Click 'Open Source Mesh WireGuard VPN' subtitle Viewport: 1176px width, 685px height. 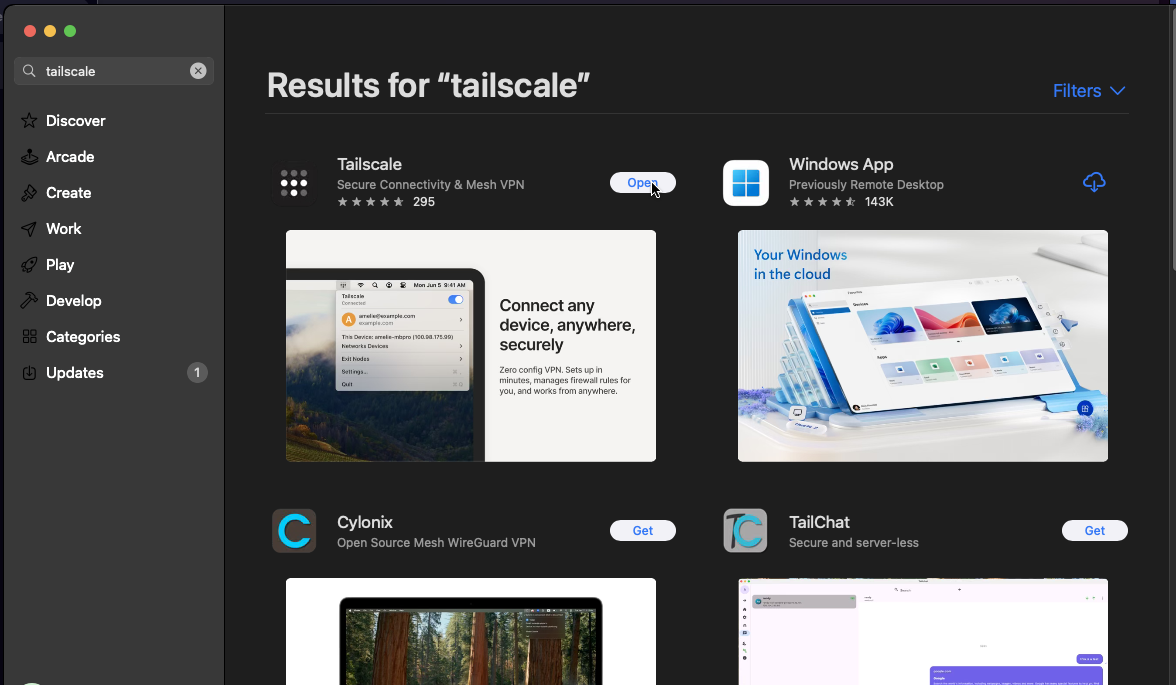pos(436,542)
